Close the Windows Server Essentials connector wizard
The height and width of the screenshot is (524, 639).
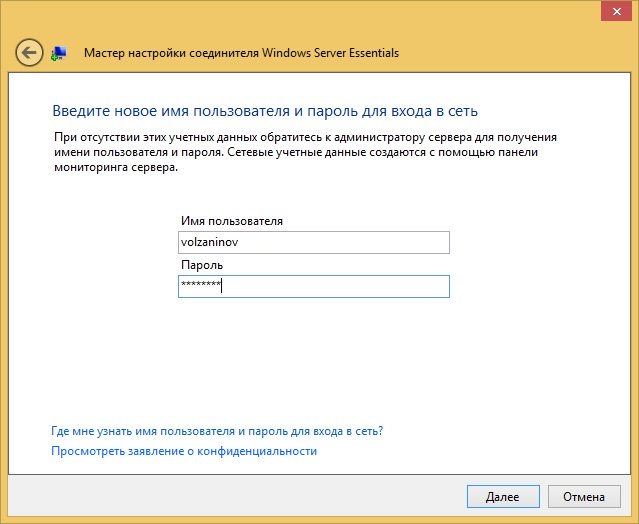pyautogui.click(x=617, y=12)
